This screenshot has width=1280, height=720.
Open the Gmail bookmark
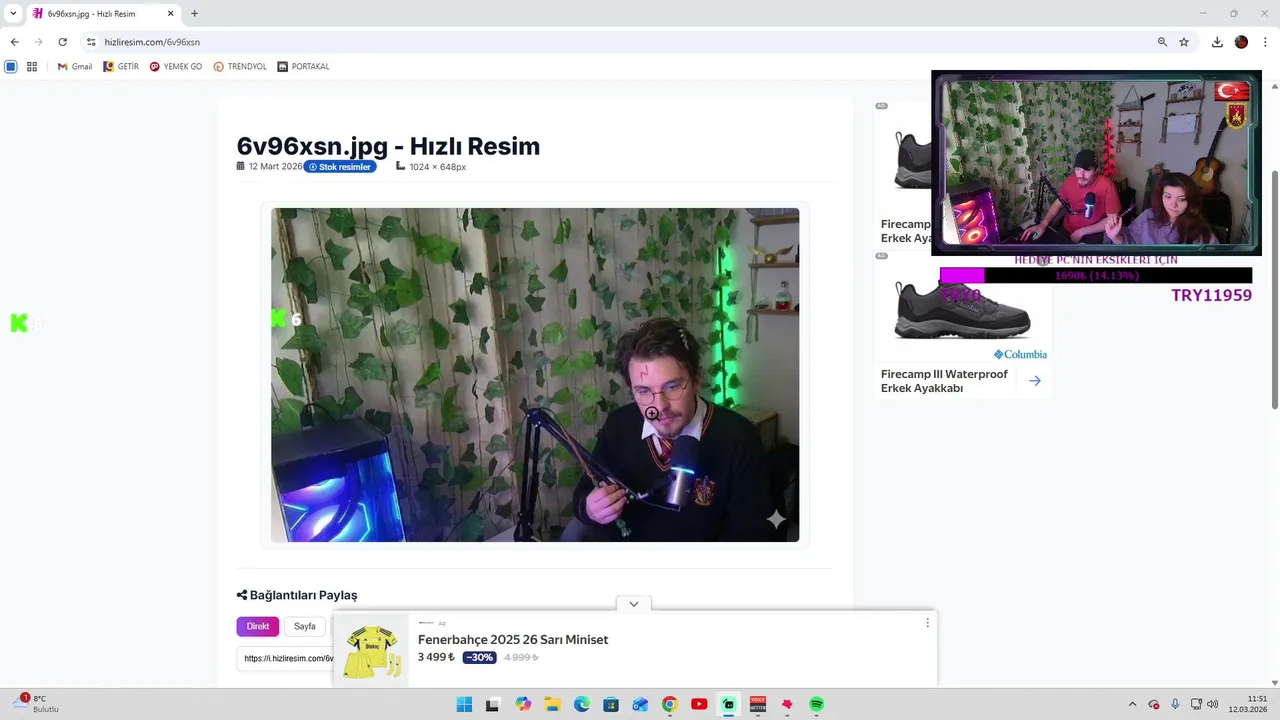(75, 67)
